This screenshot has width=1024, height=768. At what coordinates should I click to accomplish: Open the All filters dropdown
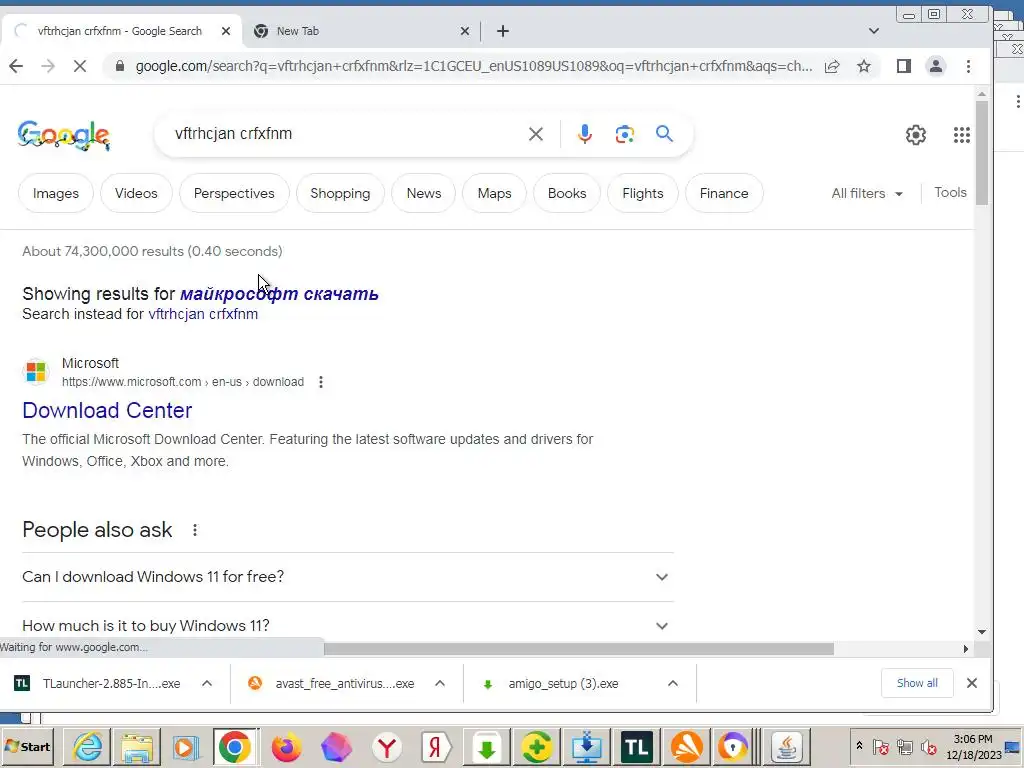867,193
